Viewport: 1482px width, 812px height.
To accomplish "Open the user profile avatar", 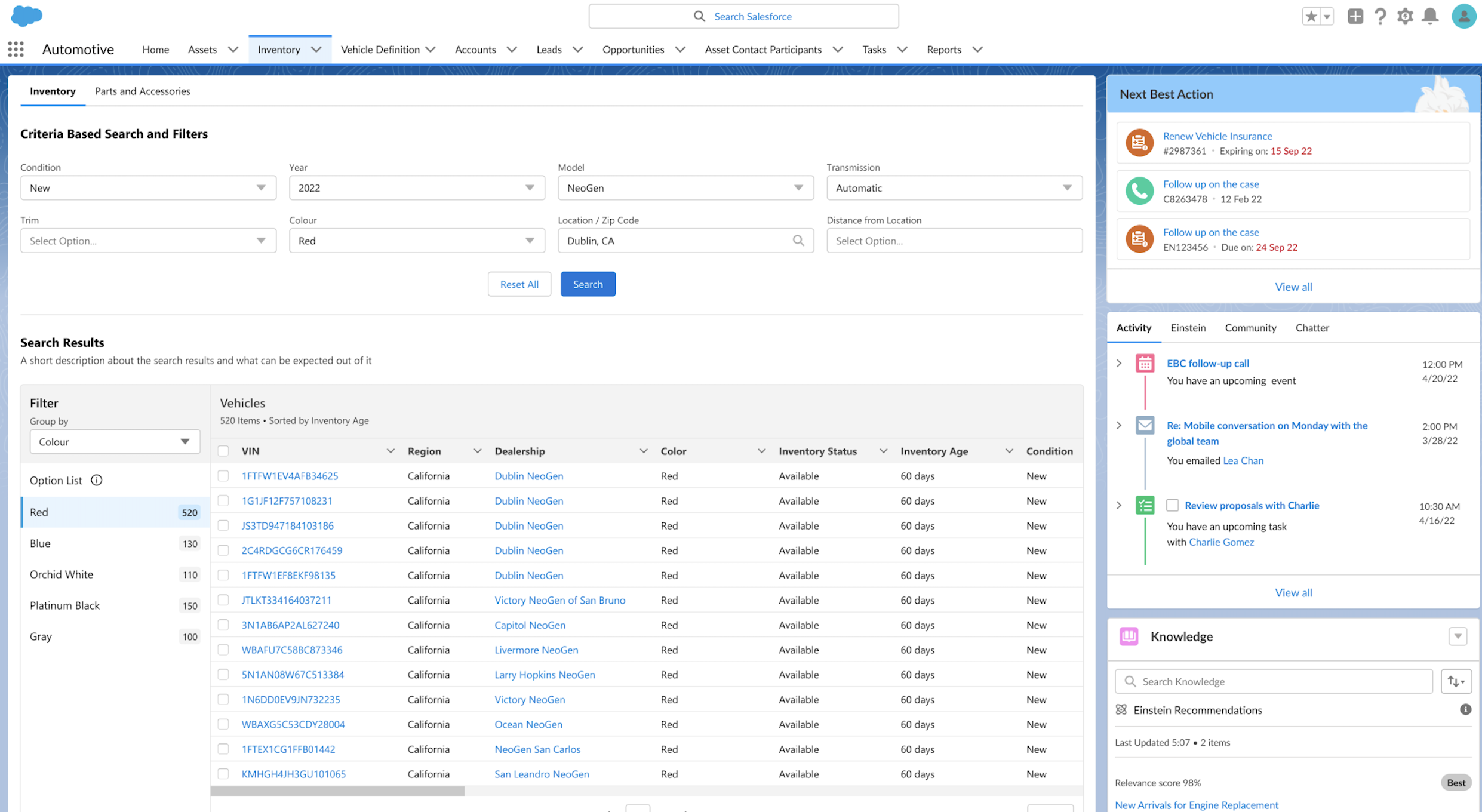I will tap(1463, 16).
